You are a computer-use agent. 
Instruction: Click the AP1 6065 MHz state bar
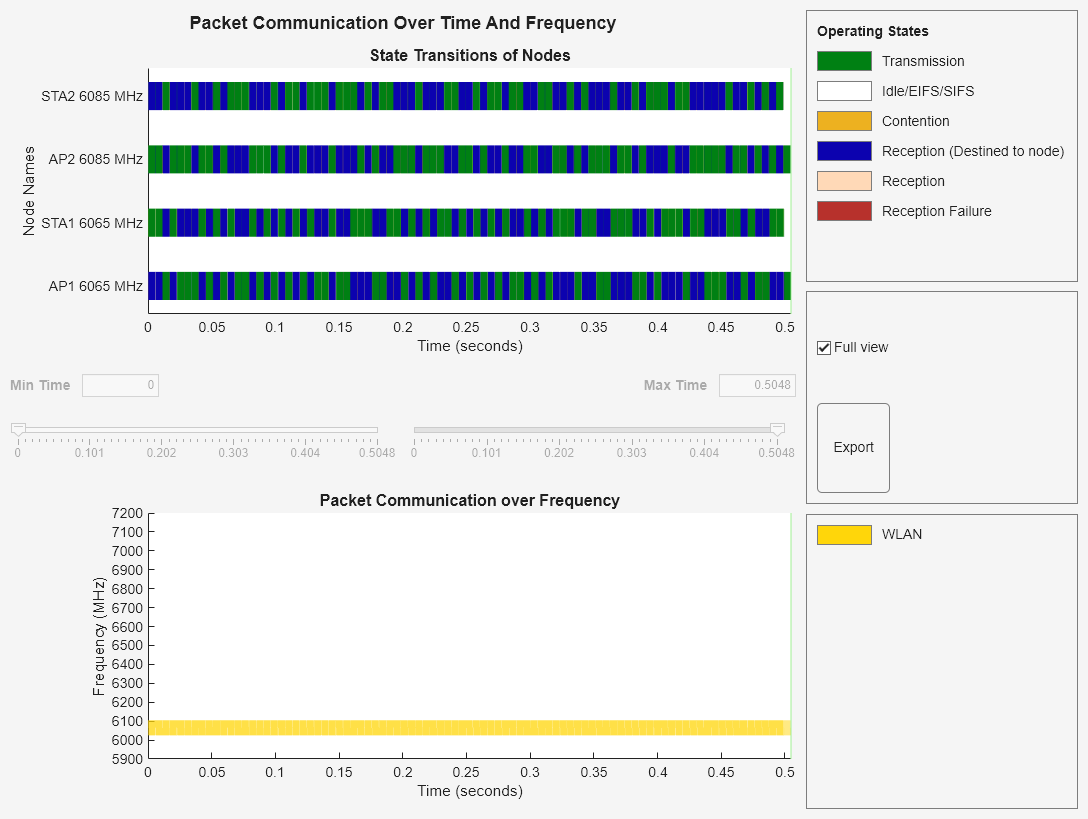pyautogui.click(x=469, y=286)
